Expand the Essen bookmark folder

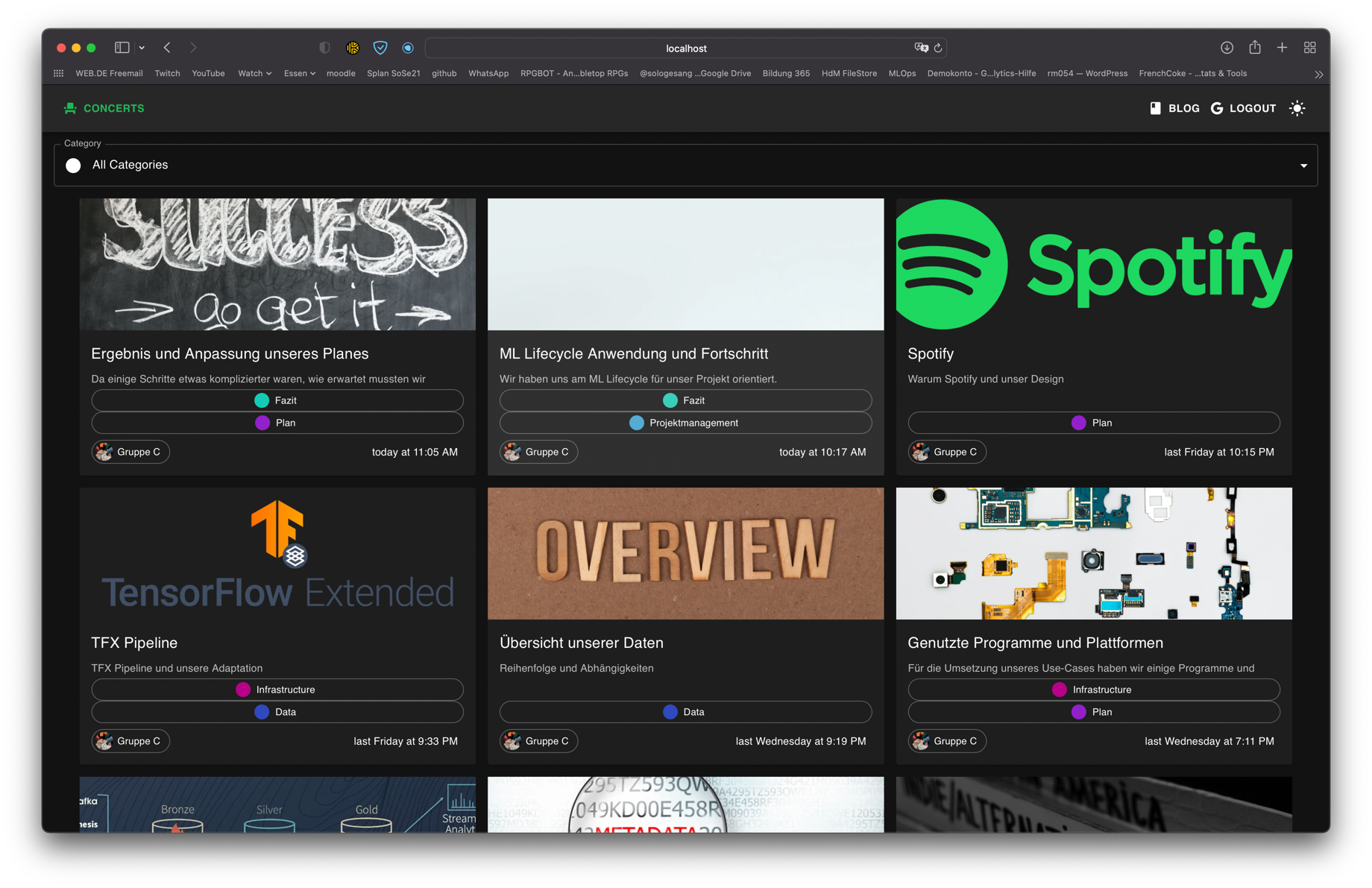[x=300, y=73]
